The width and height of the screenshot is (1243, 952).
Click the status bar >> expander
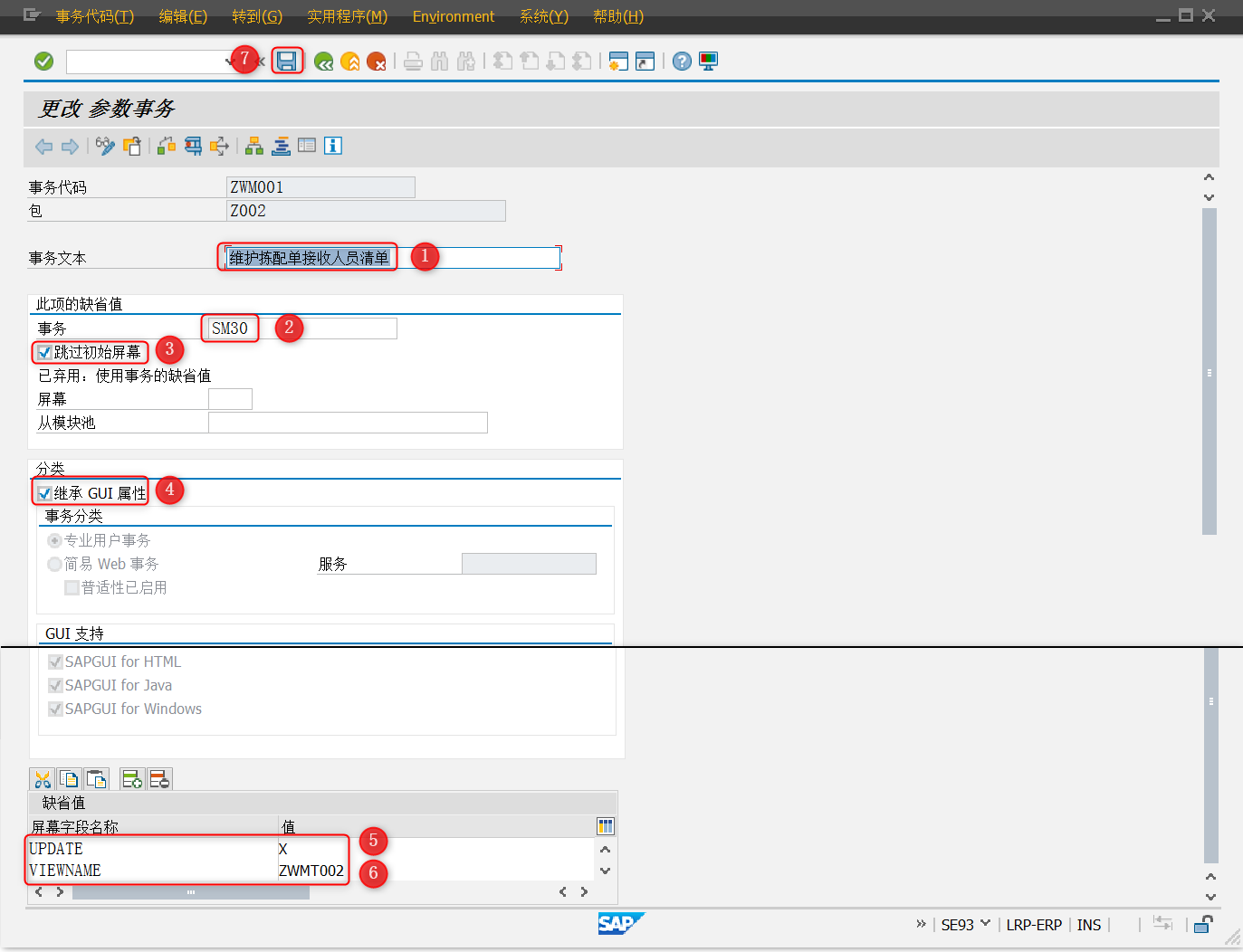click(x=922, y=924)
